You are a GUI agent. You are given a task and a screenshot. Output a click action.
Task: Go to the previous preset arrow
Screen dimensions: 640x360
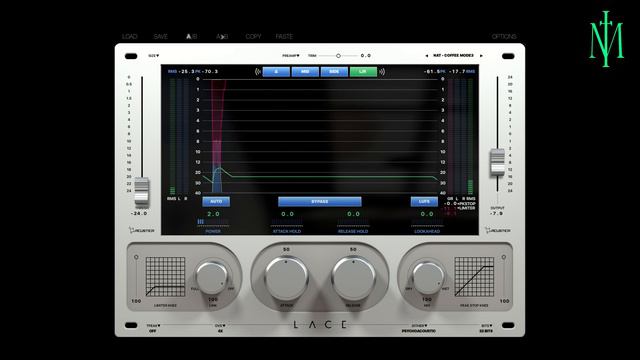427,56
